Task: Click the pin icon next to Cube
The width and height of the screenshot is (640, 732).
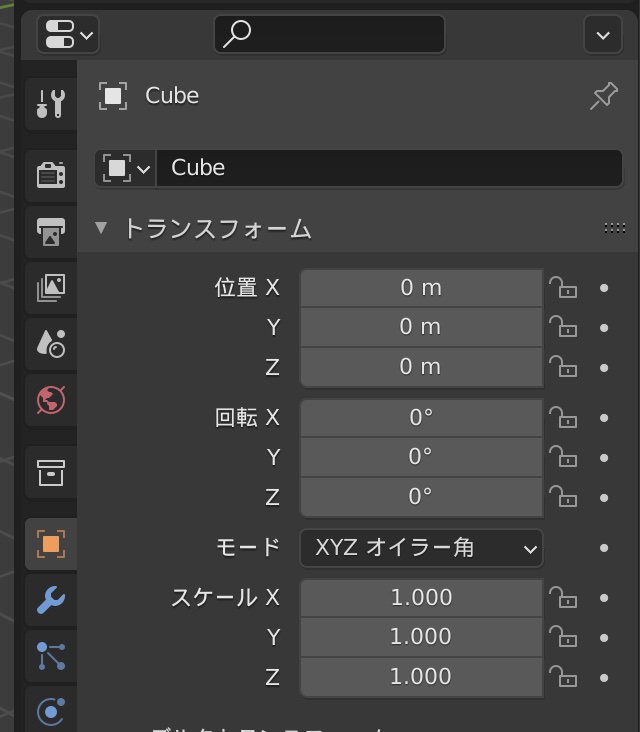Action: 603,96
